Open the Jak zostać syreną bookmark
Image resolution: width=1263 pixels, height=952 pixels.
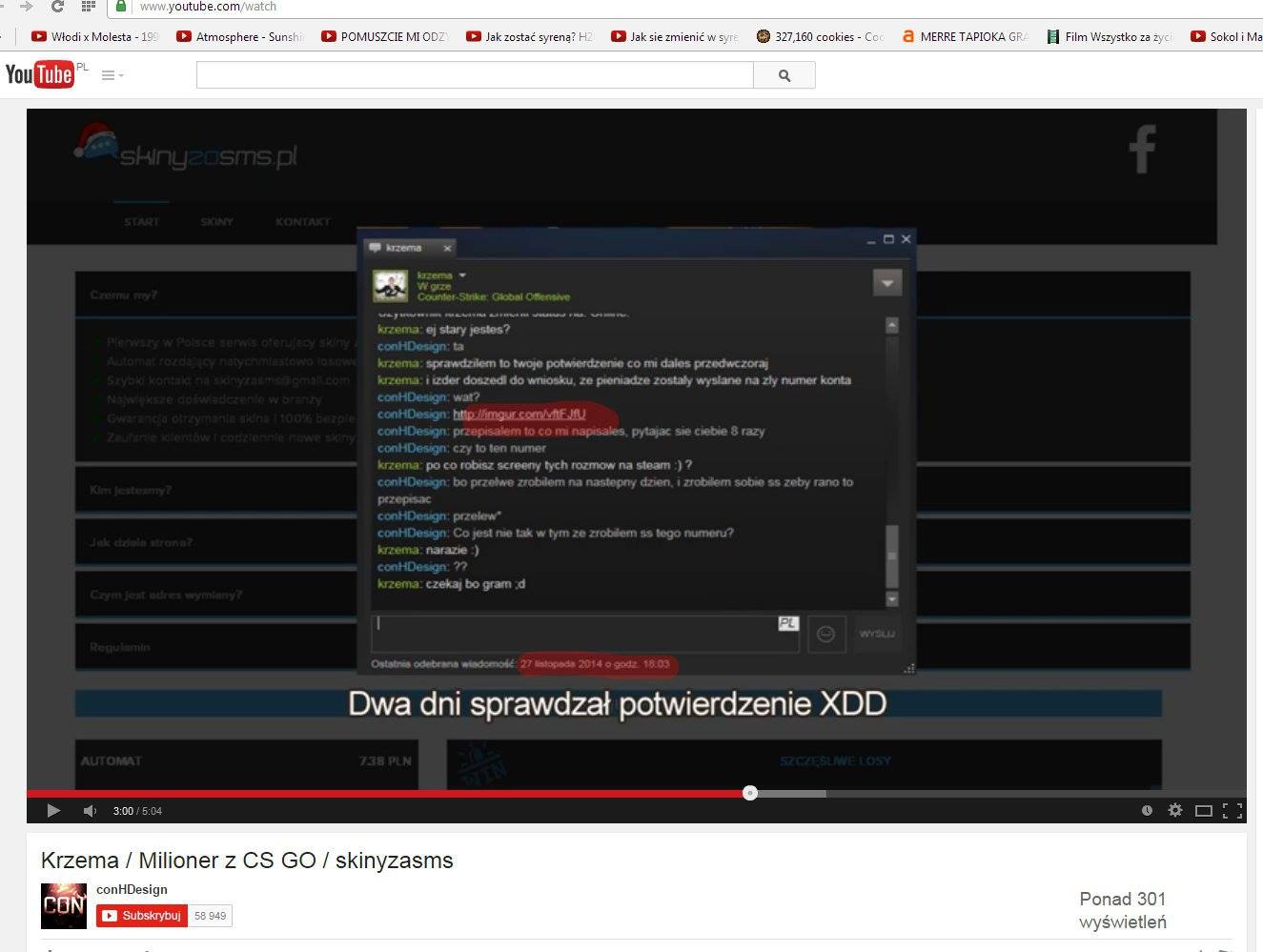(x=529, y=37)
